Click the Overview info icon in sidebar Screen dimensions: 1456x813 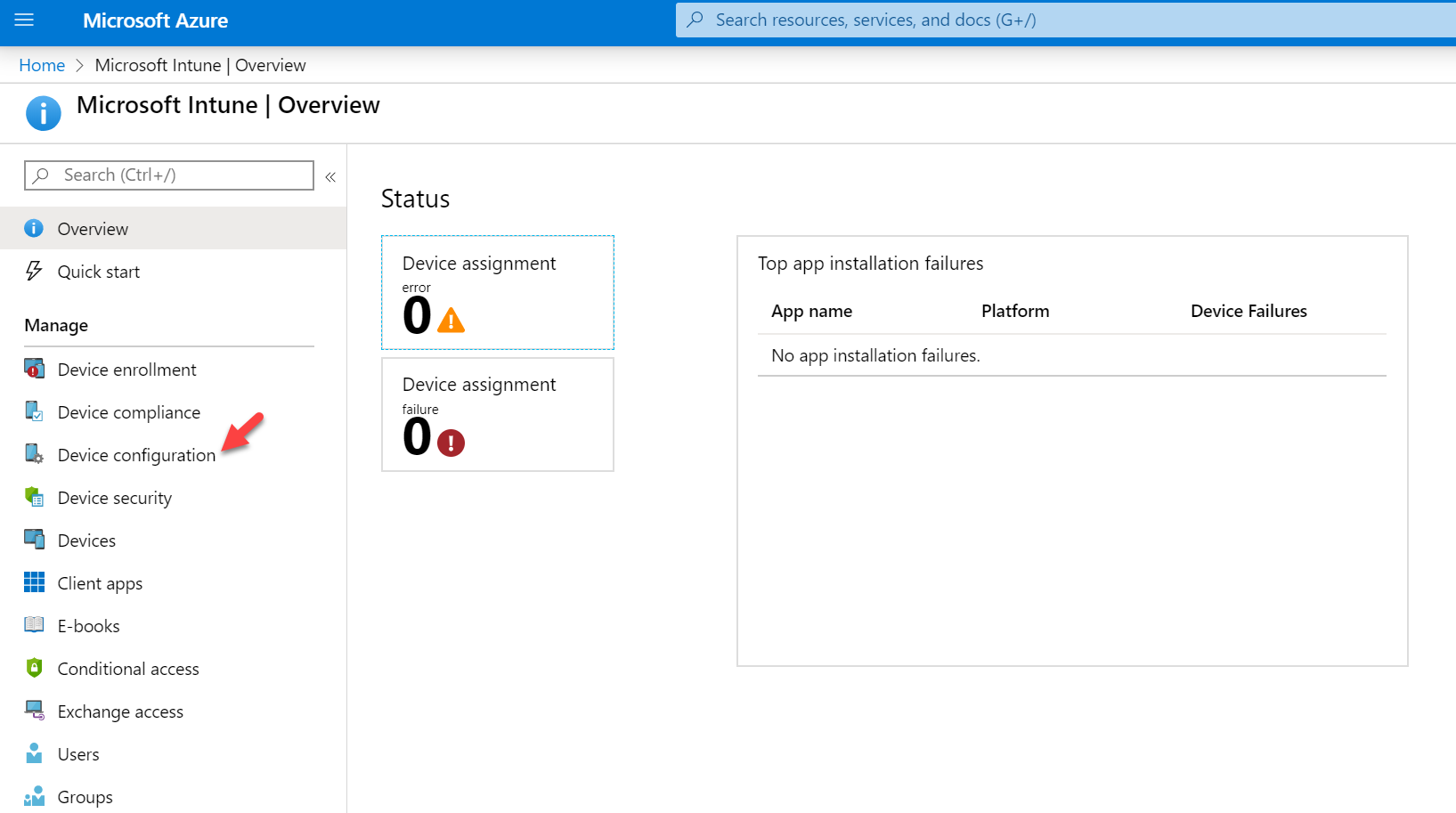coord(34,228)
